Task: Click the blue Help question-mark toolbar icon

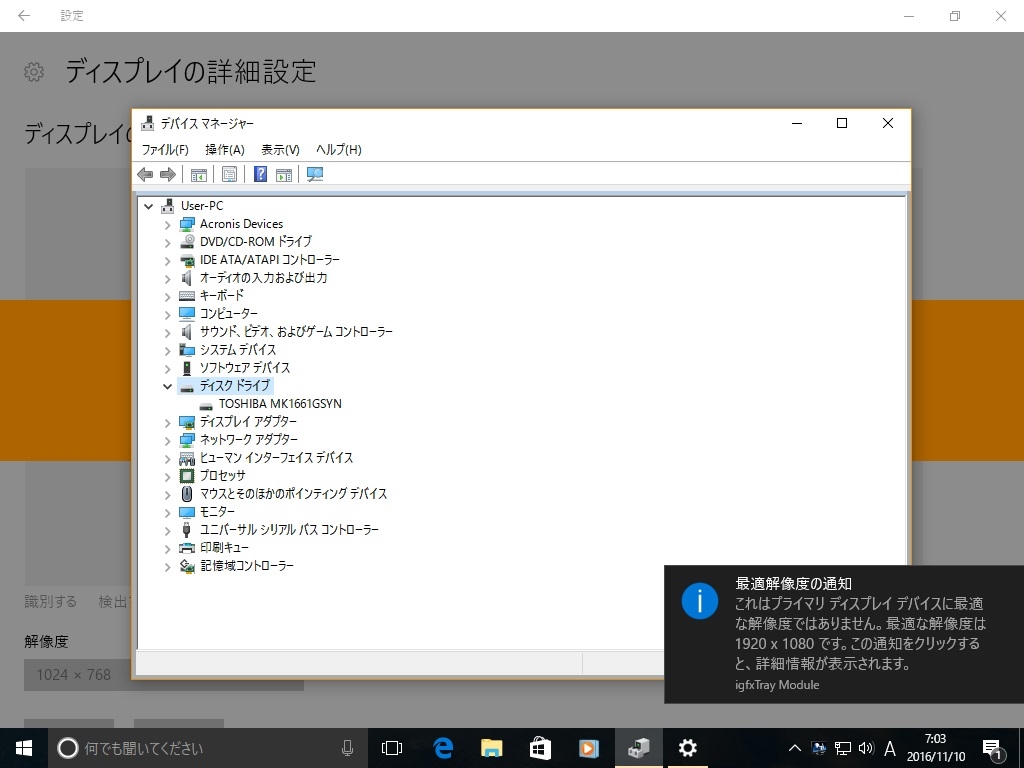Action: (260, 174)
